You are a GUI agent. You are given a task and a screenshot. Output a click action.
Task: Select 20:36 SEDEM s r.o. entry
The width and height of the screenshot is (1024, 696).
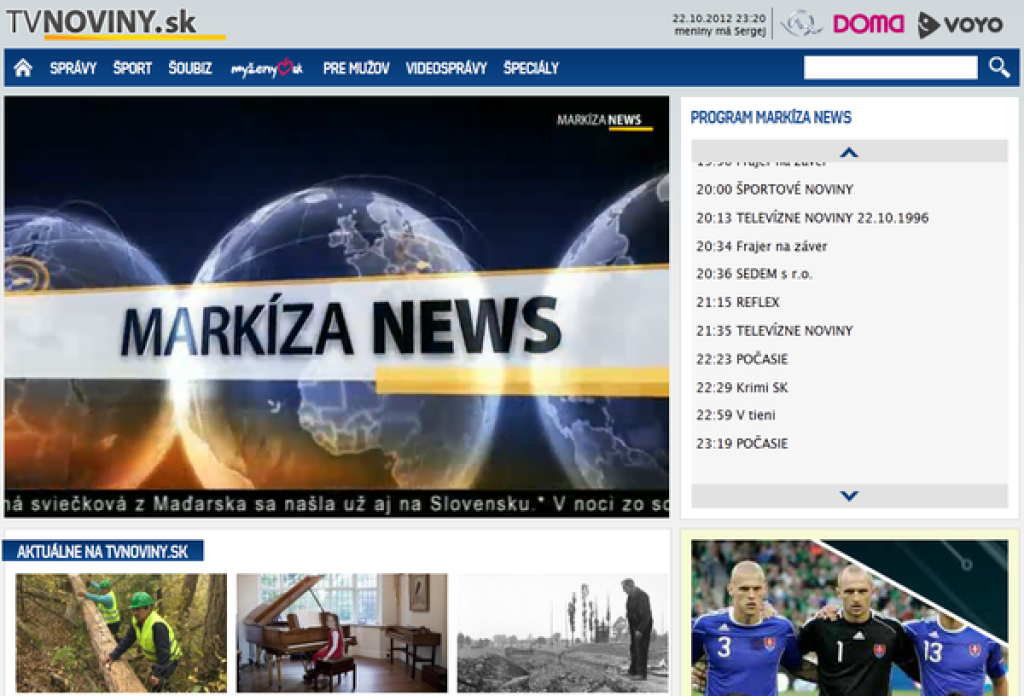pyautogui.click(x=754, y=274)
